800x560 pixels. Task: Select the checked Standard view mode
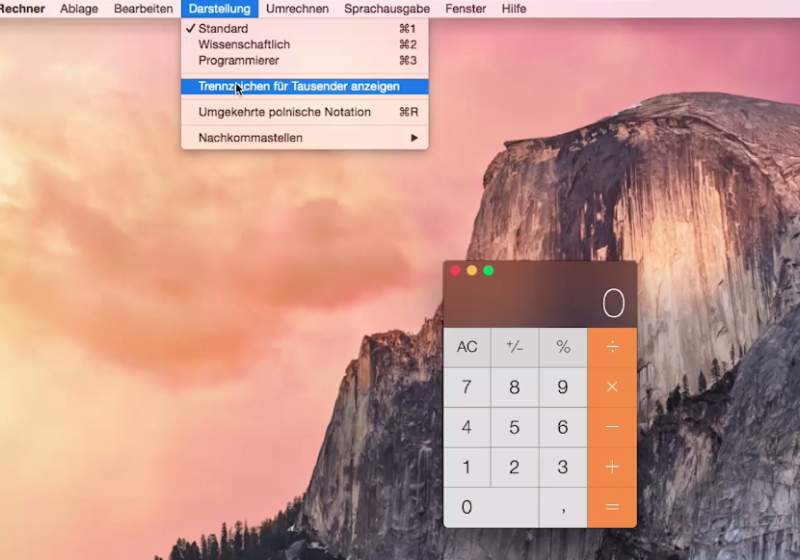click(223, 29)
